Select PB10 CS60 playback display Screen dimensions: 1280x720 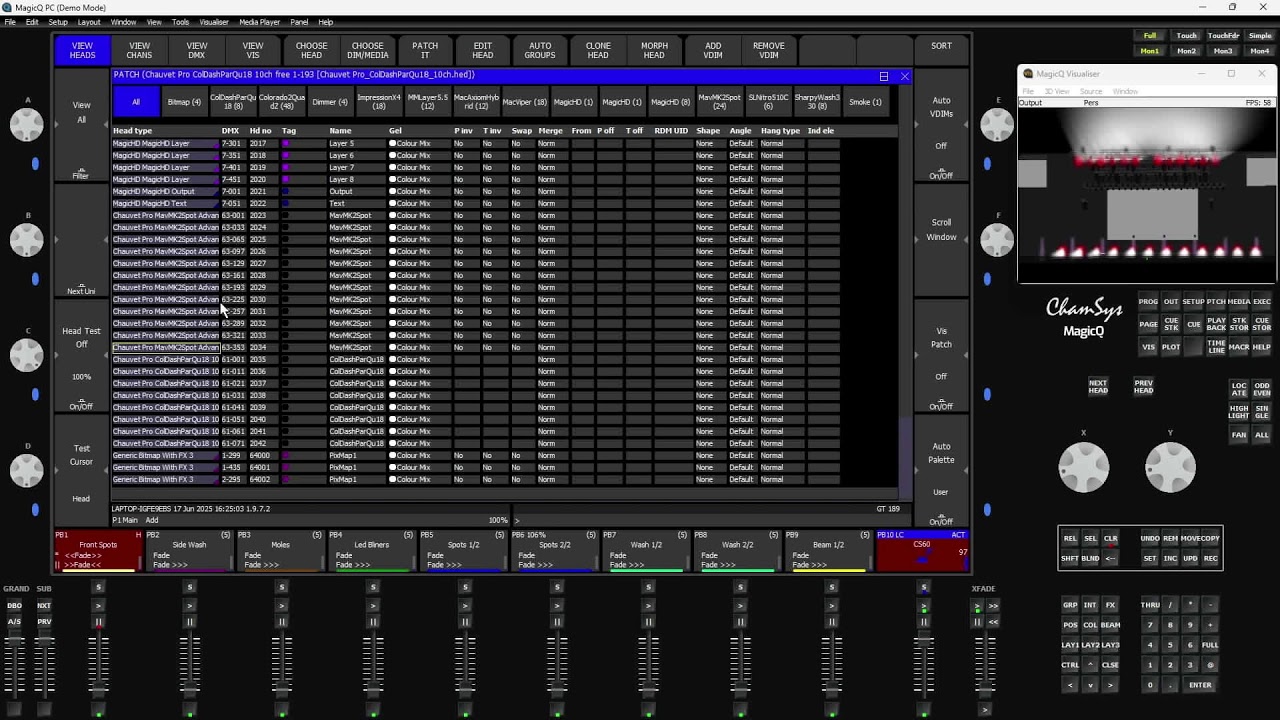pyautogui.click(x=922, y=552)
